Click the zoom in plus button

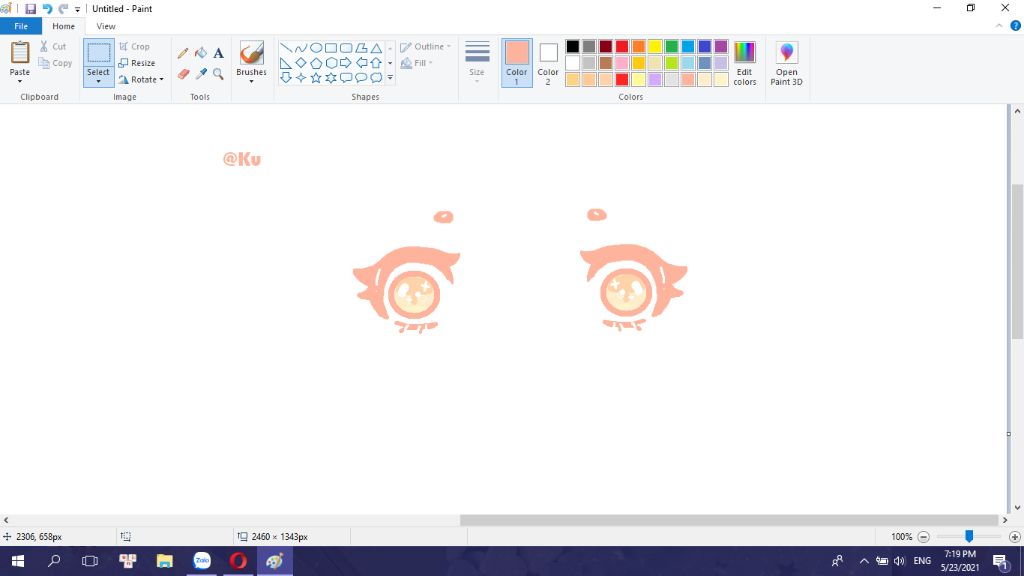coord(1014,537)
